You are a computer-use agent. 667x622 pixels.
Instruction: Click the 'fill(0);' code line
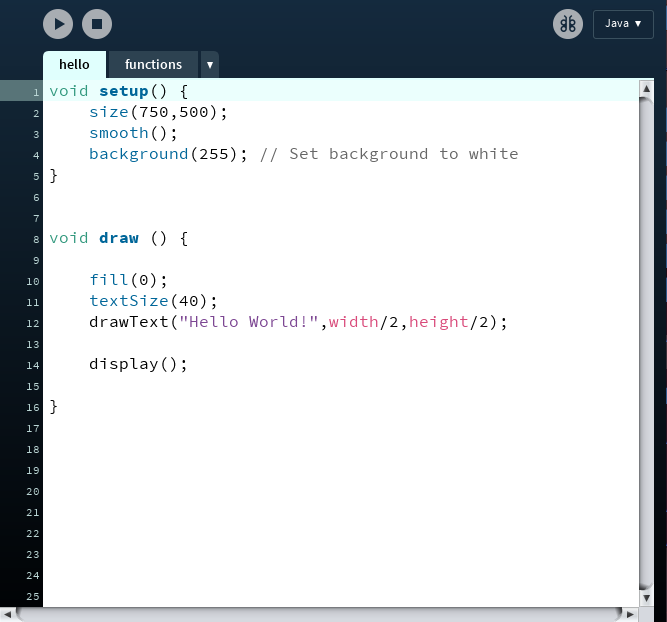(128, 280)
